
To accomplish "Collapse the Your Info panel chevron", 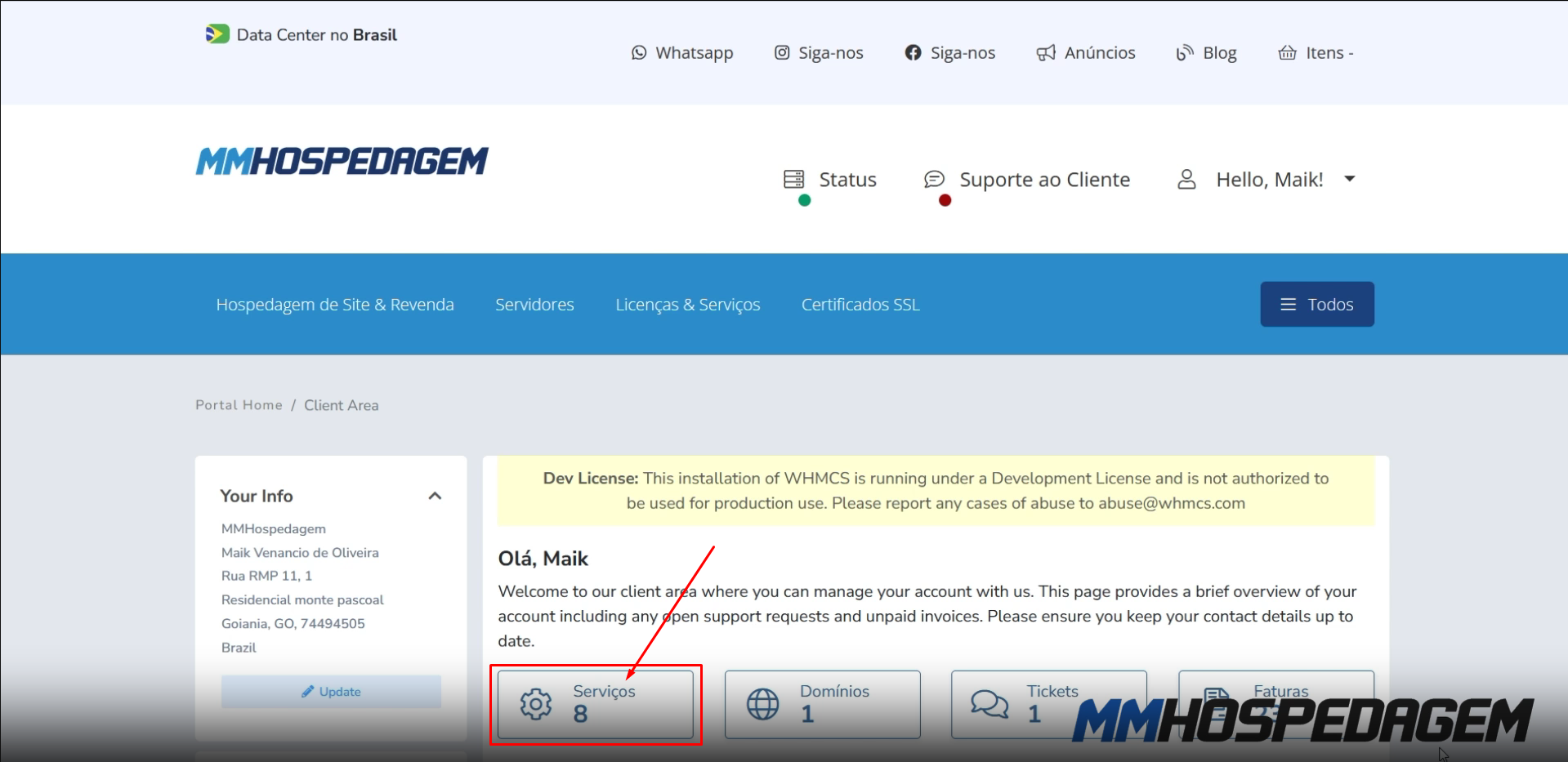I will 435,496.
